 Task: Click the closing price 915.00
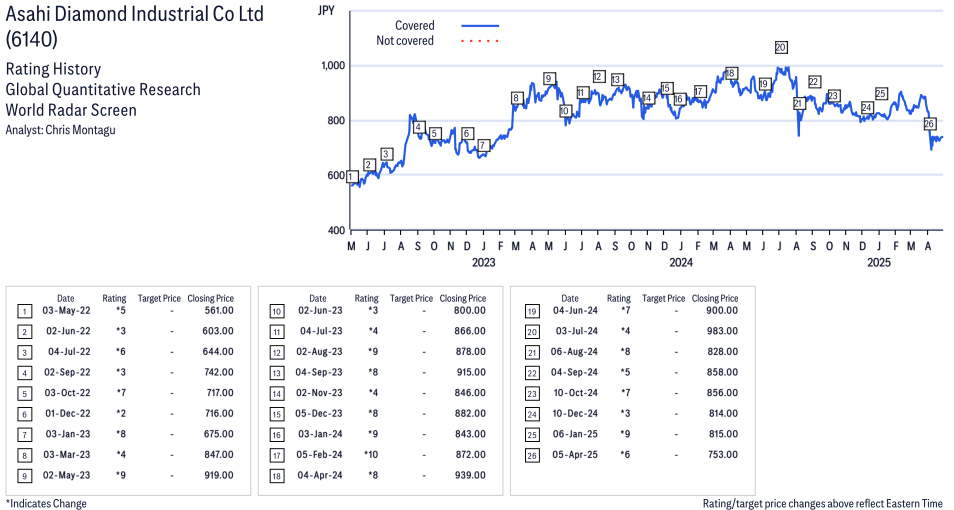pyautogui.click(x=471, y=372)
